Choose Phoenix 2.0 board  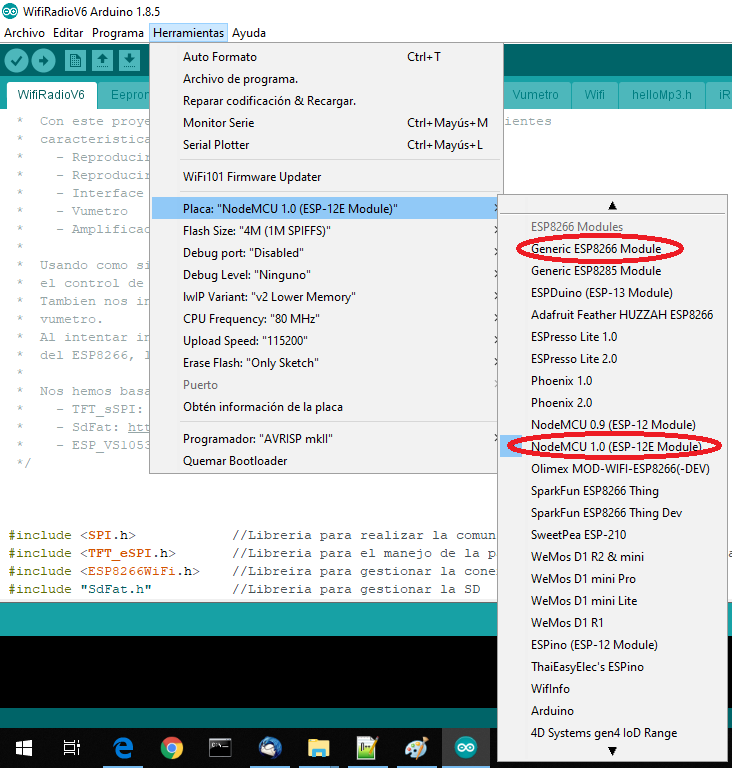coord(612,403)
